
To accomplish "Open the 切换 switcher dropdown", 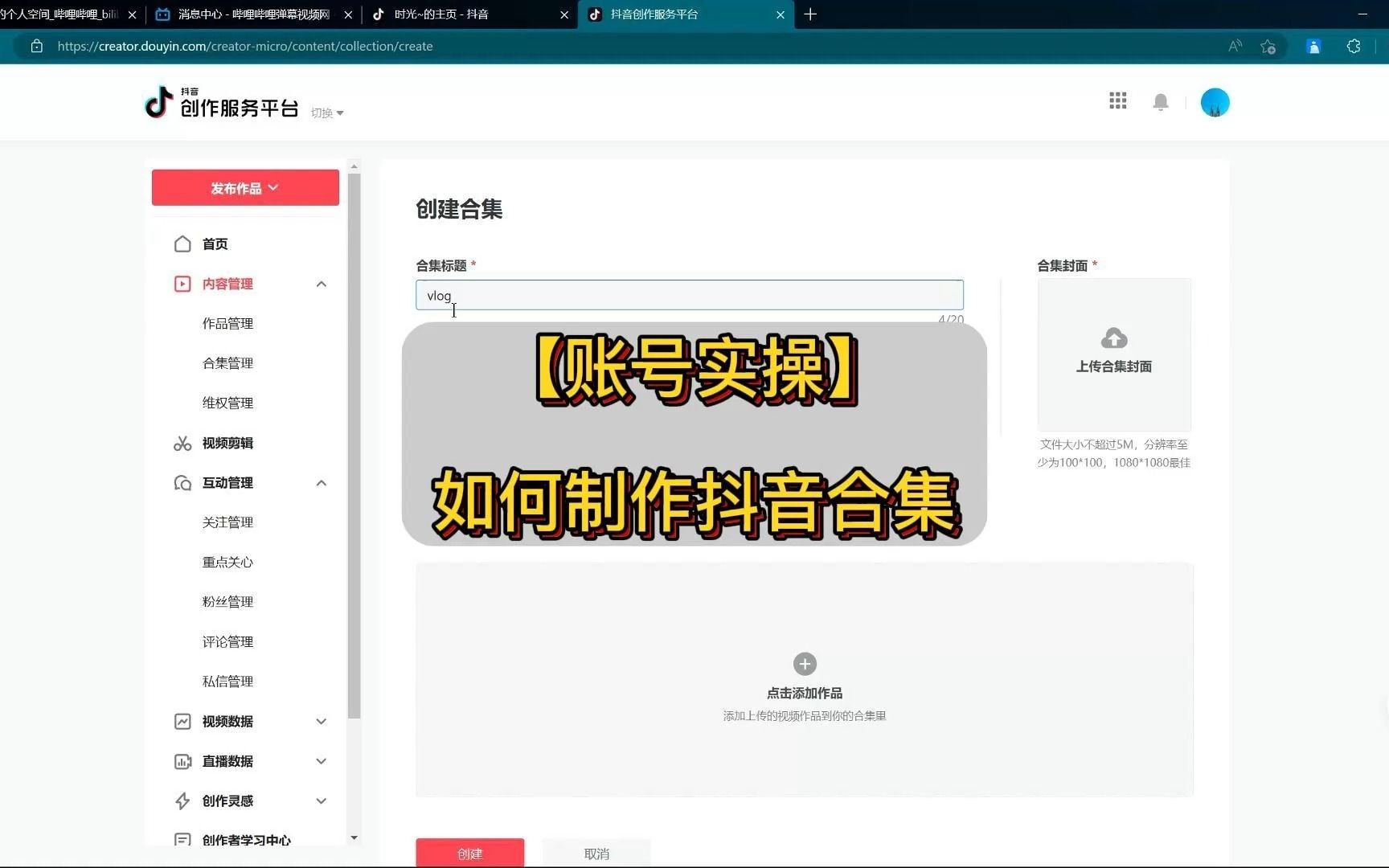I will pos(327,113).
